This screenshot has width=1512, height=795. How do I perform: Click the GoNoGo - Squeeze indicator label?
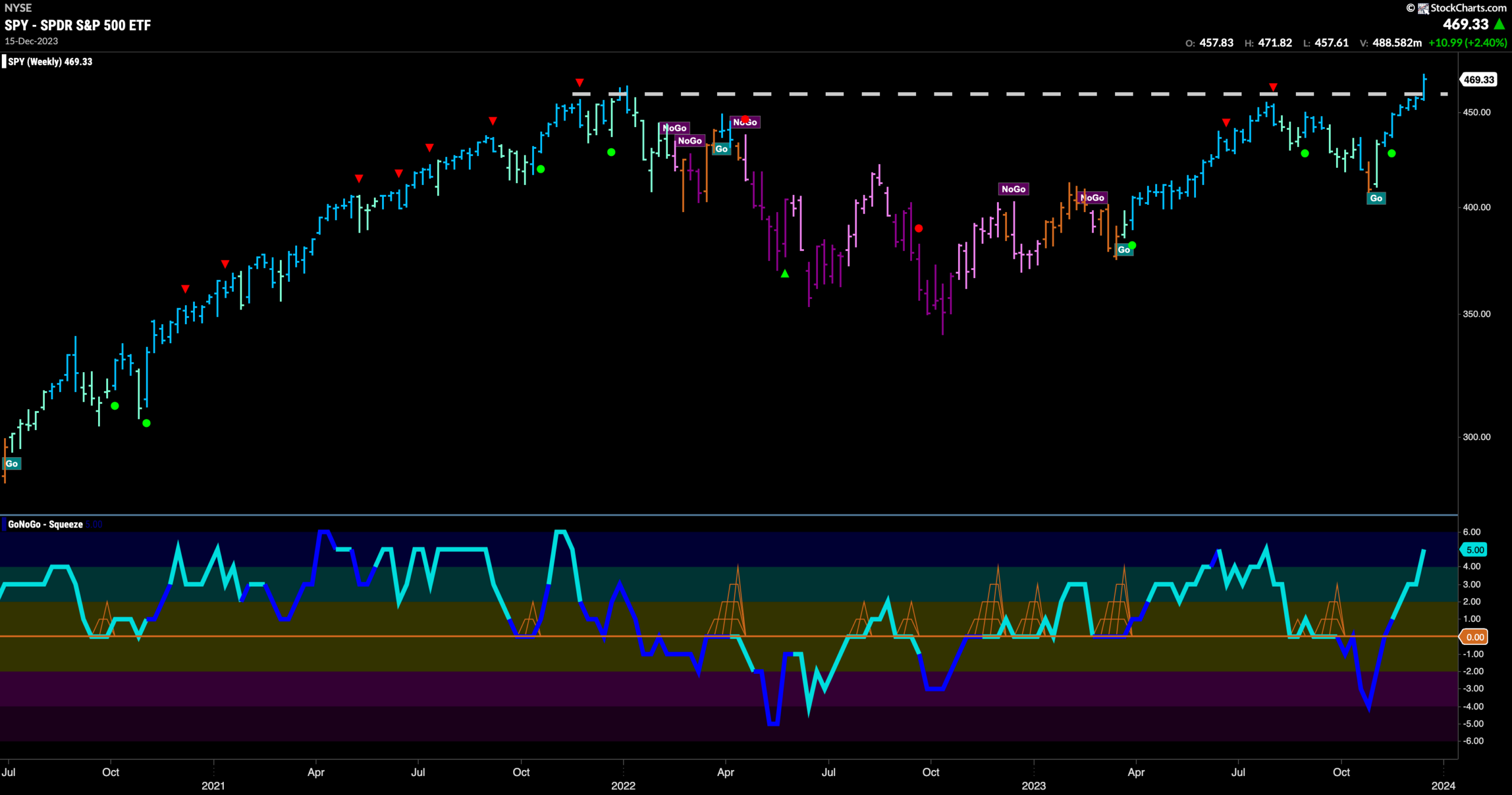[45, 524]
